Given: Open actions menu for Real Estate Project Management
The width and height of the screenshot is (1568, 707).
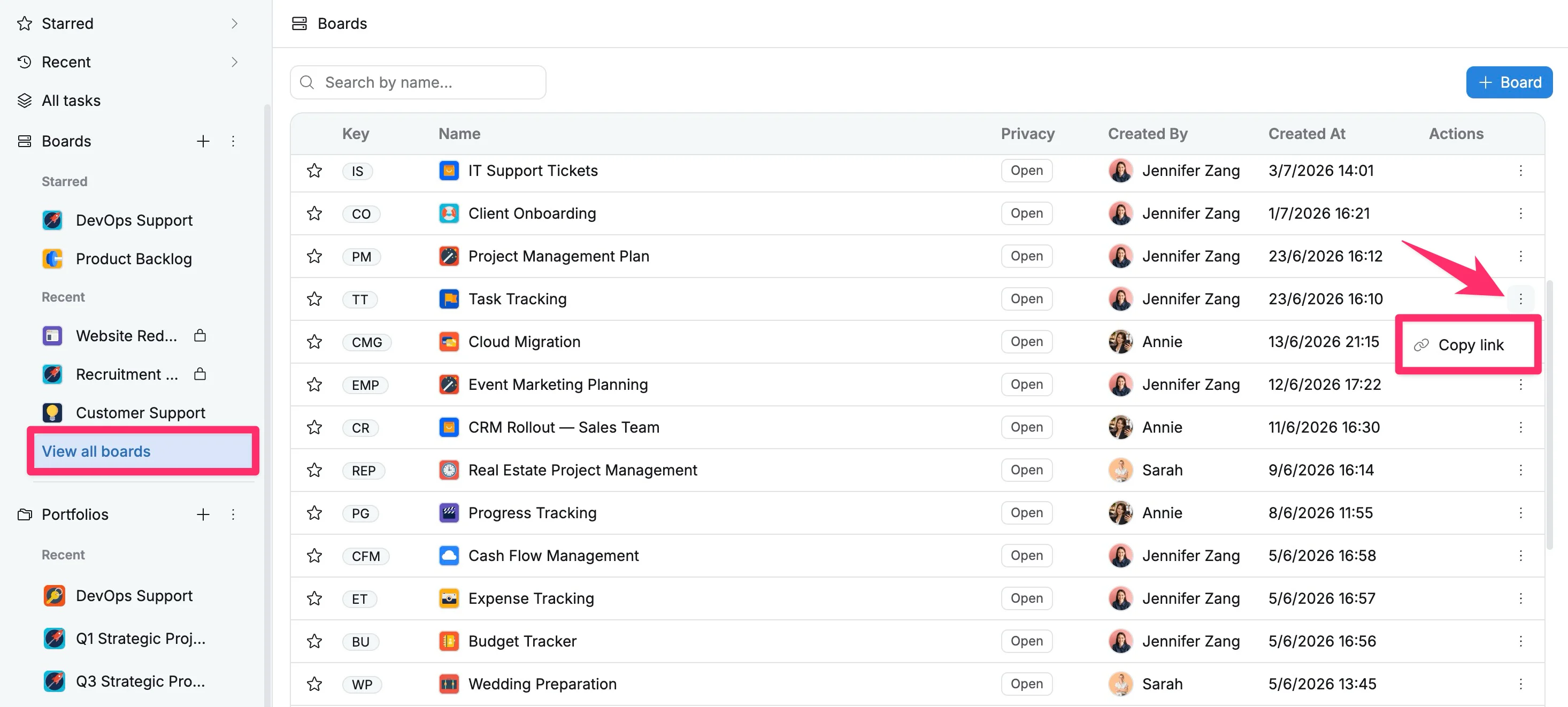Looking at the screenshot, I should click(x=1520, y=470).
